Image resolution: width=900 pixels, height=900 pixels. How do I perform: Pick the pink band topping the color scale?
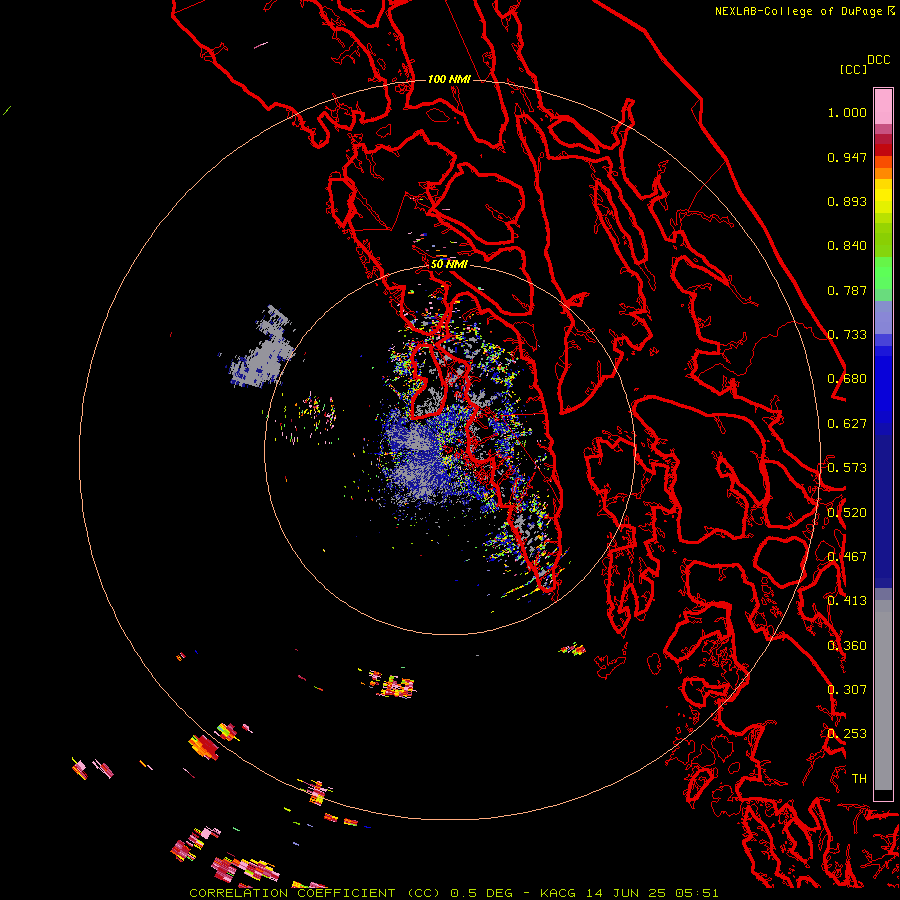[883, 106]
